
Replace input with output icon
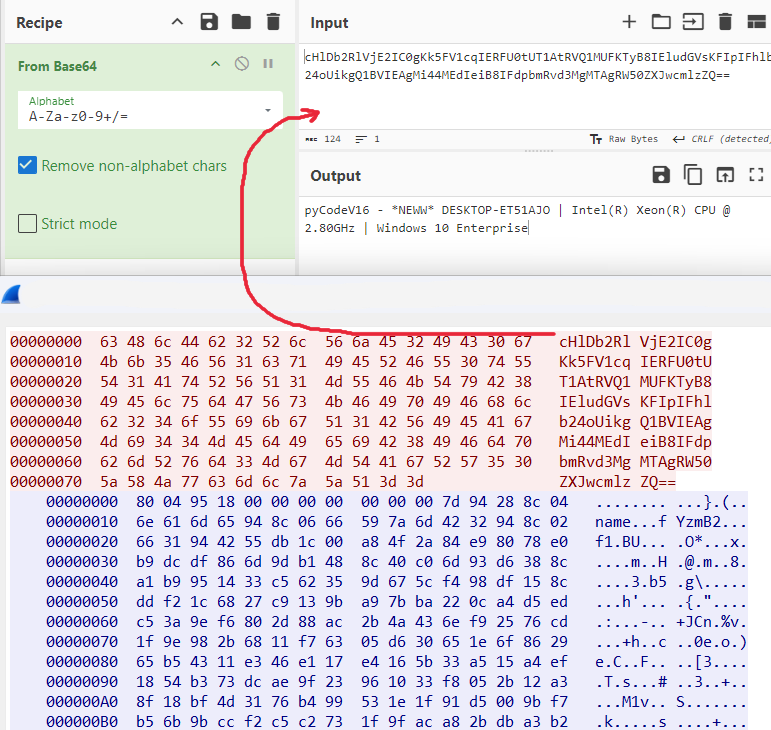pyautogui.click(x=725, y=175)
